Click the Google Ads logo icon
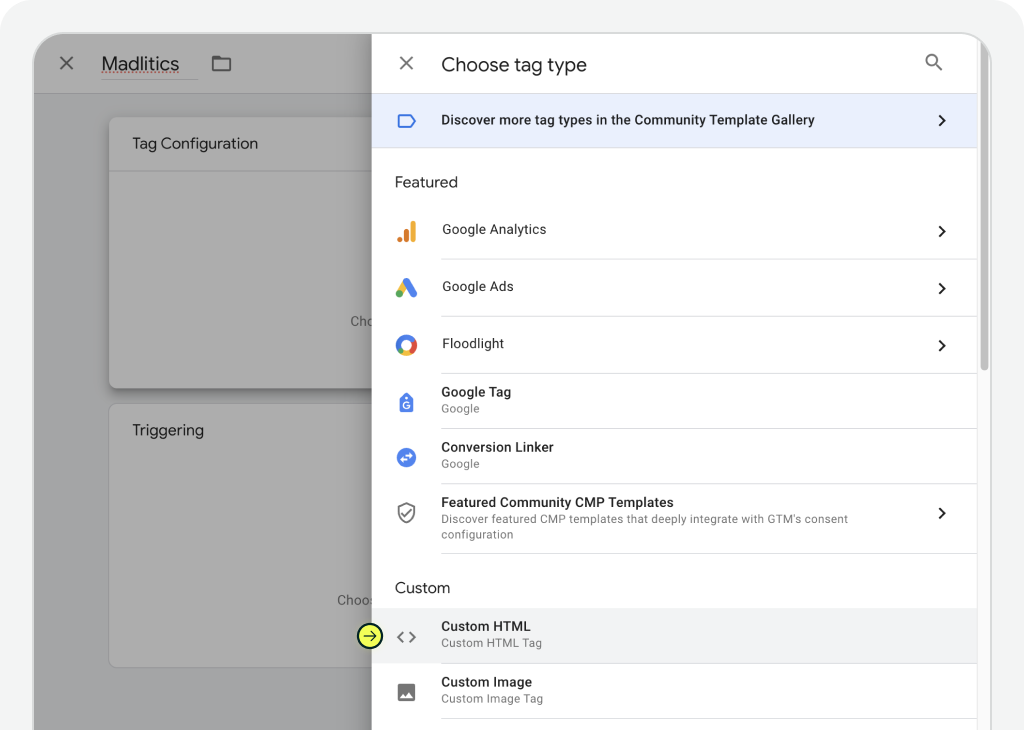 [406, 288]
